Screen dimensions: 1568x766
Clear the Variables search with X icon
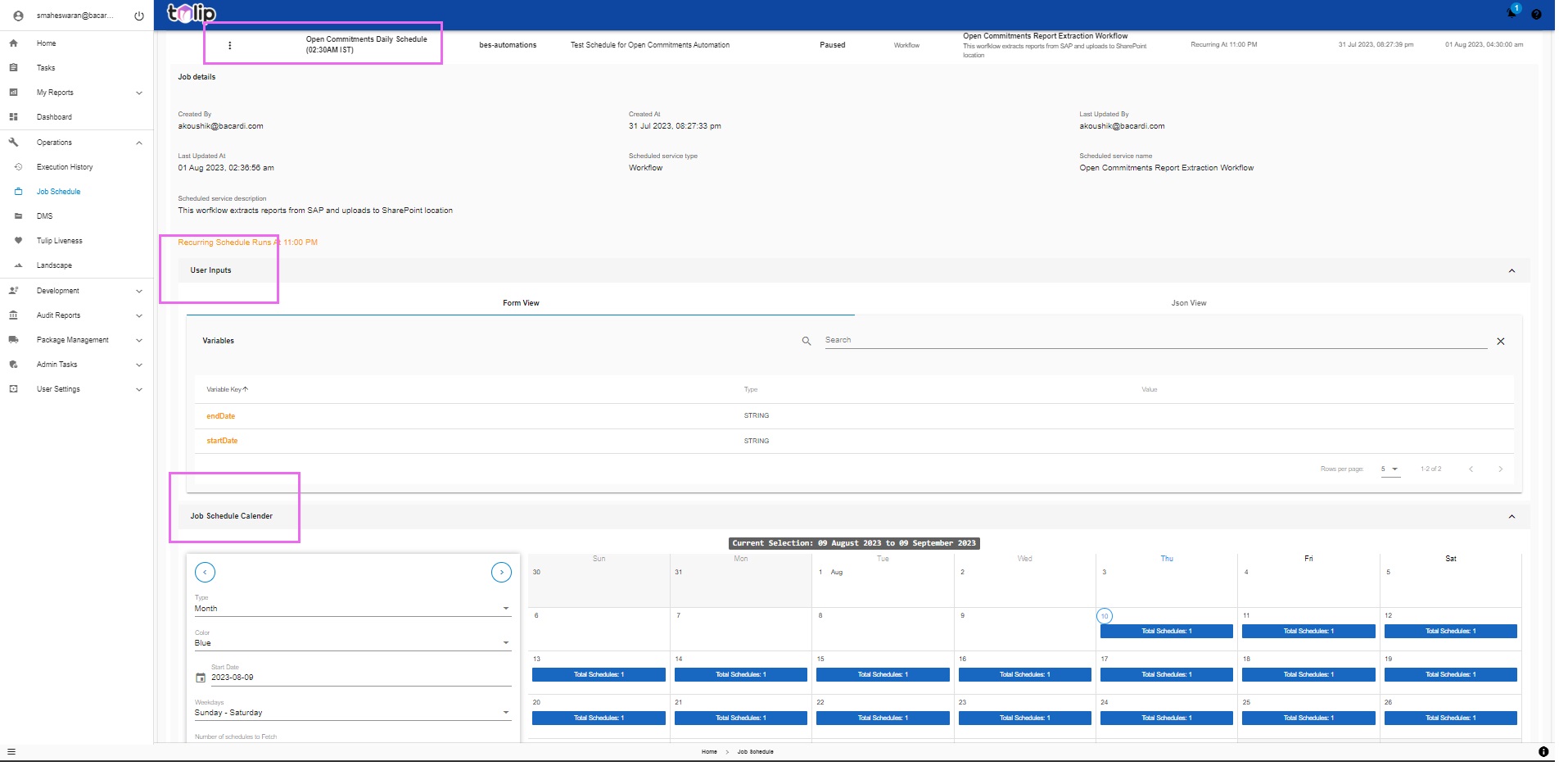[1501, 342]
